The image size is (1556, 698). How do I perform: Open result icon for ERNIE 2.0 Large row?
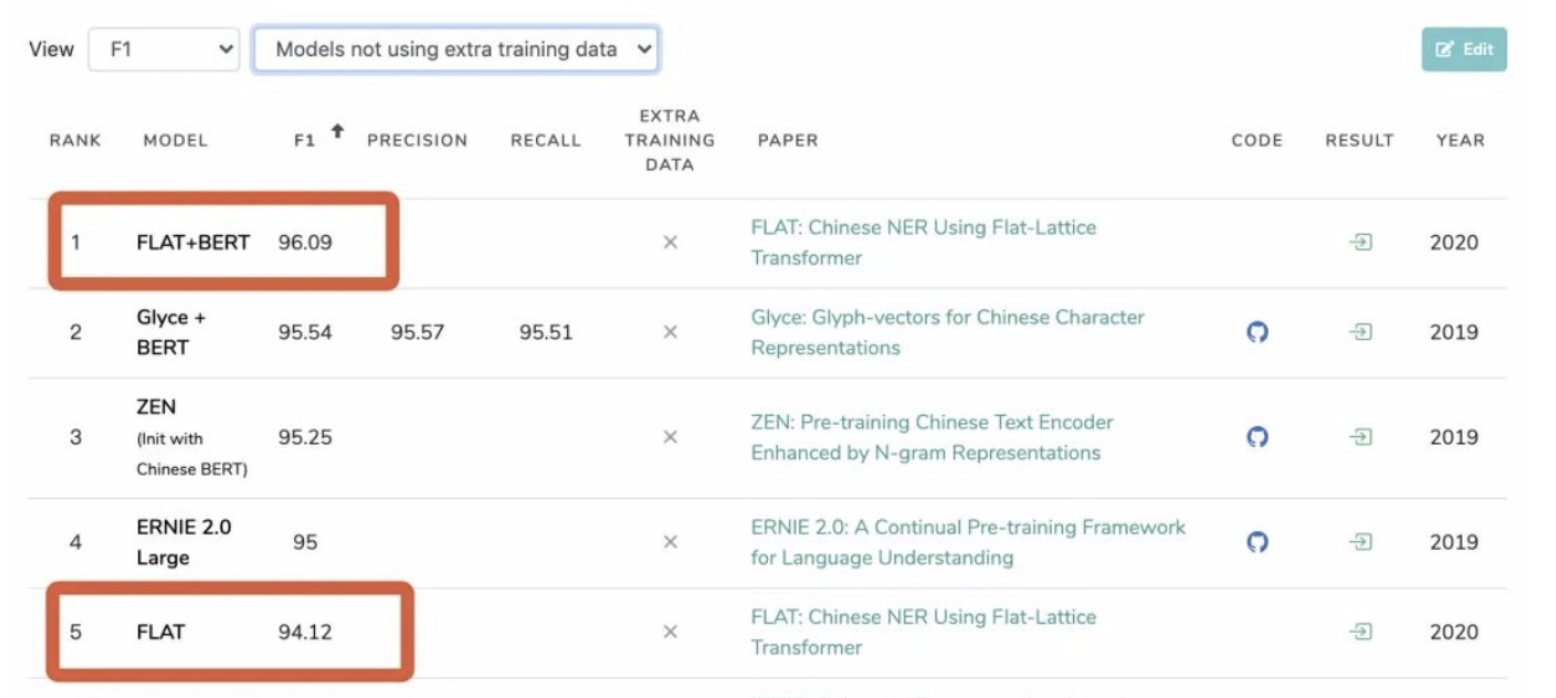[x=1360, y=542]
